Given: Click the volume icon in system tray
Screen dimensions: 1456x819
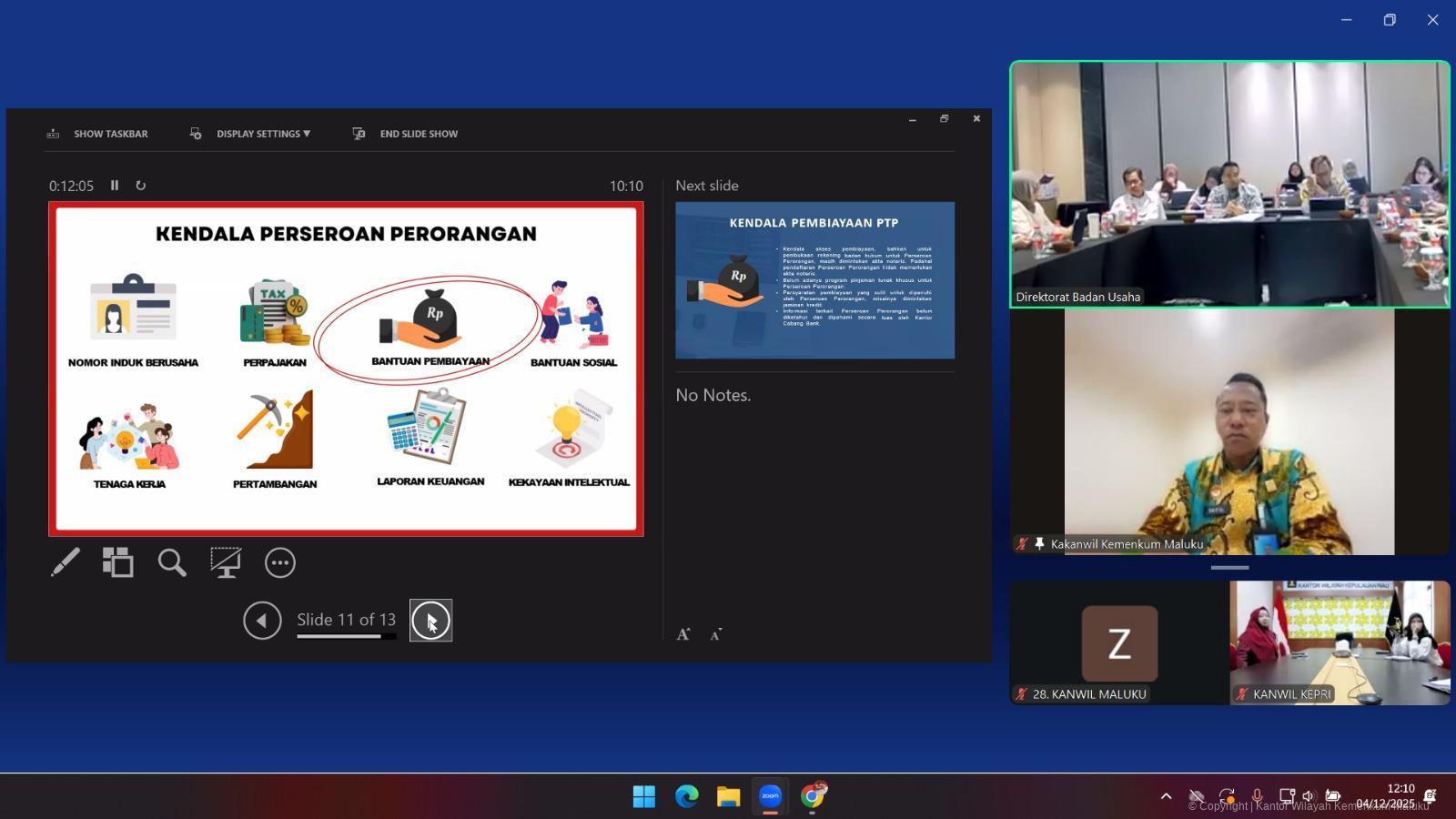Looking at the screenshot, I should pos(1309,796).
